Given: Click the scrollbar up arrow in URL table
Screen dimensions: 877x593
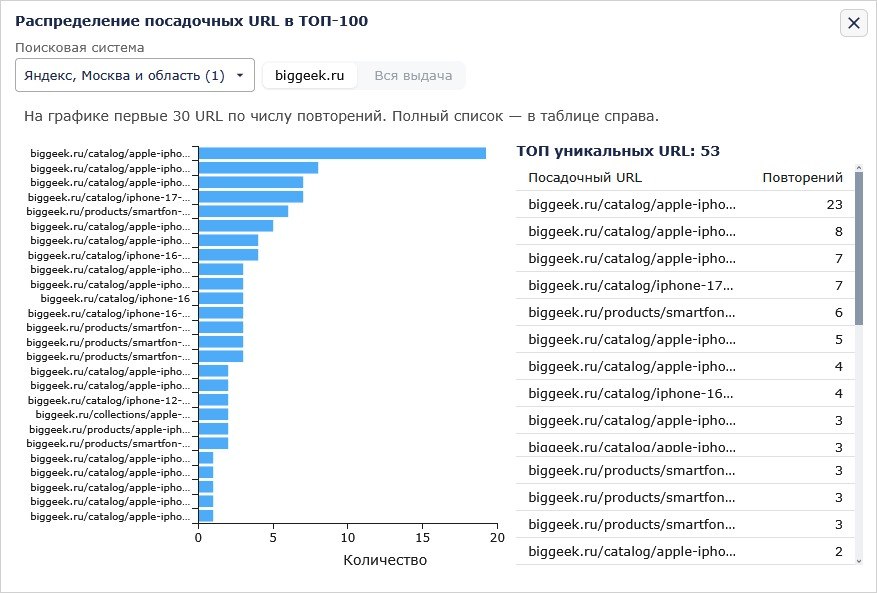Looking at the screenshot, I should click(x=859, y=167).
